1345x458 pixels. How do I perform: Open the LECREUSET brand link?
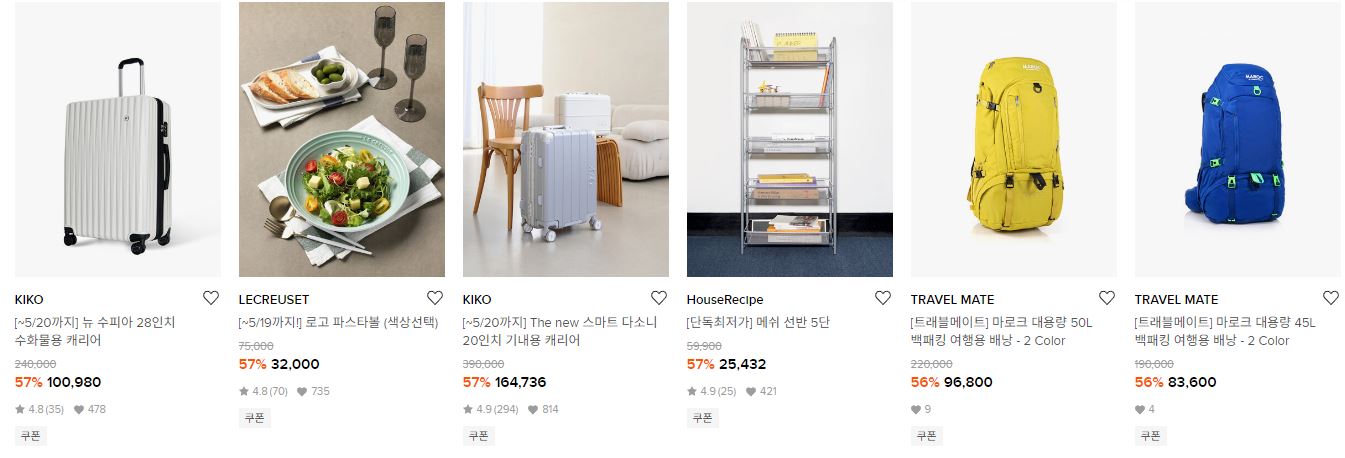click(274, 300)
